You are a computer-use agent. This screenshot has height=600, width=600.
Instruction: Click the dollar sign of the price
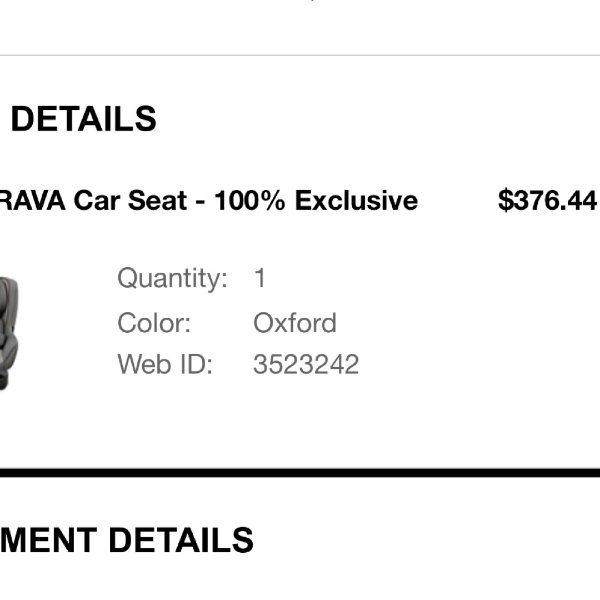[505, 200]
